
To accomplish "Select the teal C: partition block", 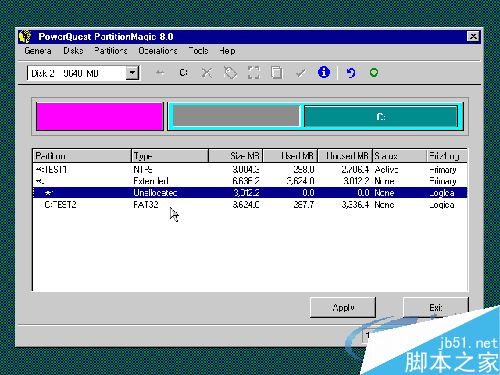I will (381, 116).
